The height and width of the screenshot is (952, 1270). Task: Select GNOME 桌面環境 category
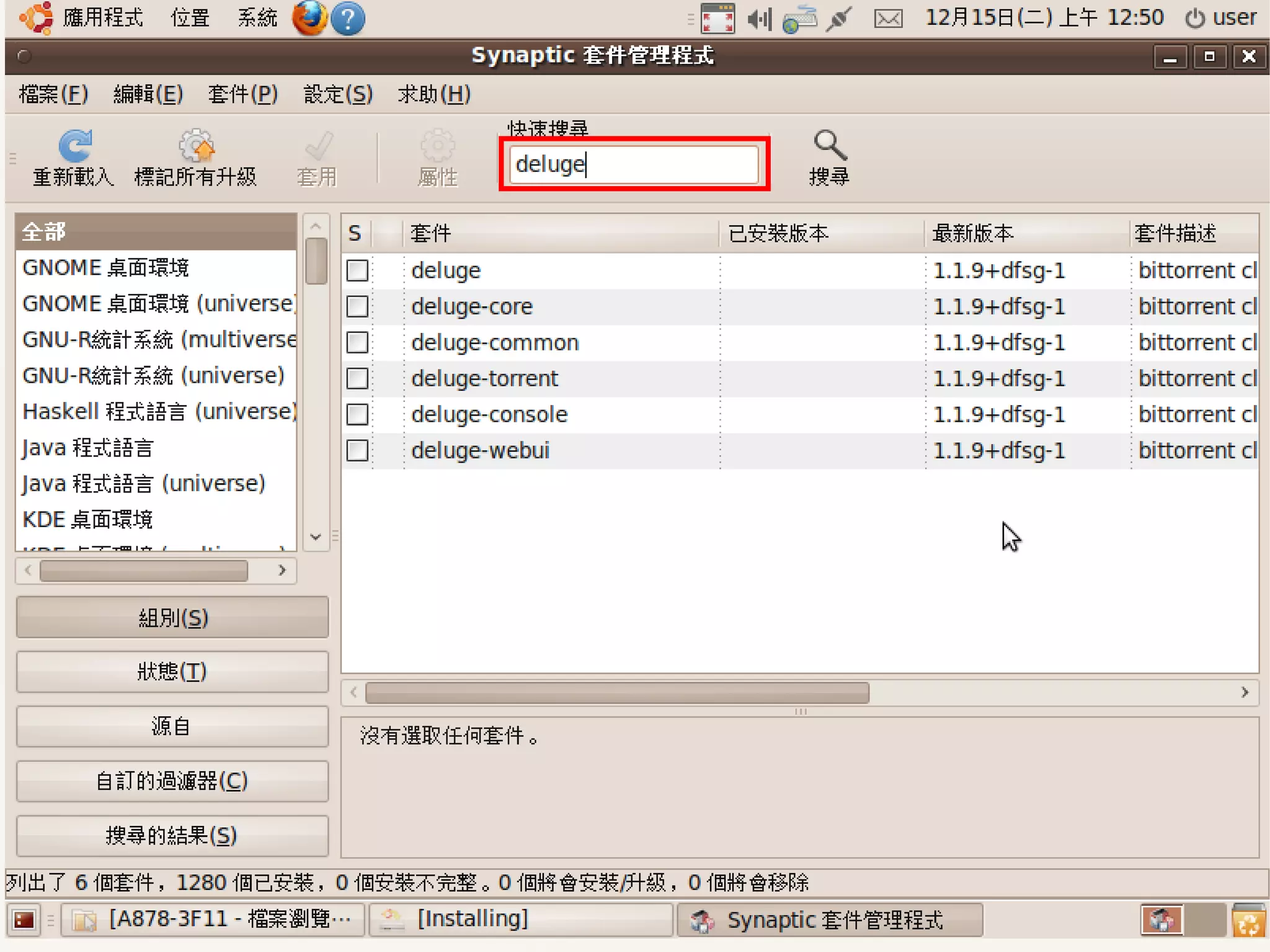tap(156, 268)
